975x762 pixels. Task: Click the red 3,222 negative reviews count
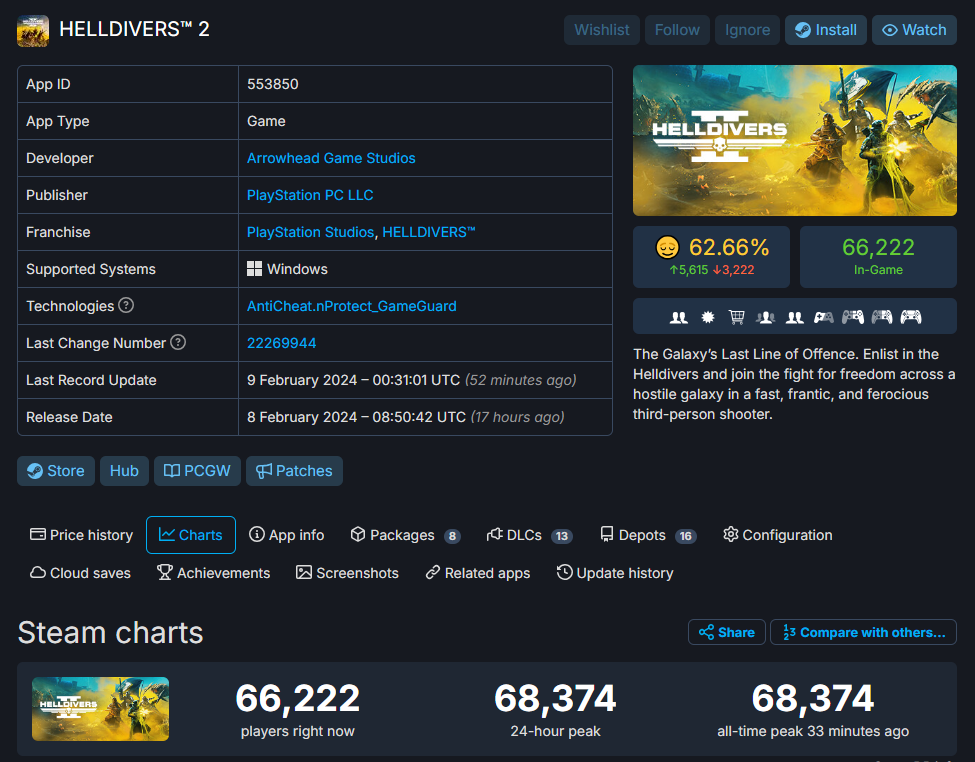click(x=734, y=270)
